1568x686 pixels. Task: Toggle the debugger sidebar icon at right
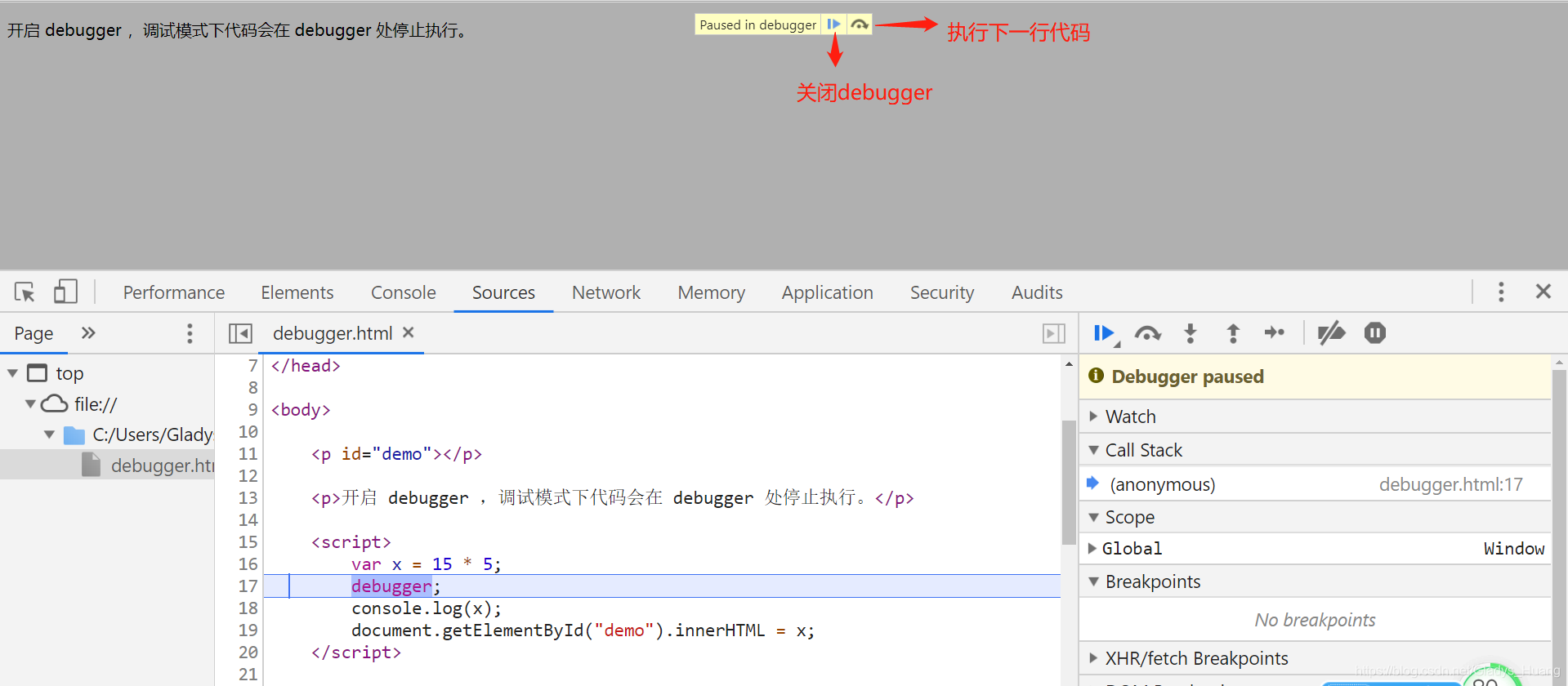1054,333
